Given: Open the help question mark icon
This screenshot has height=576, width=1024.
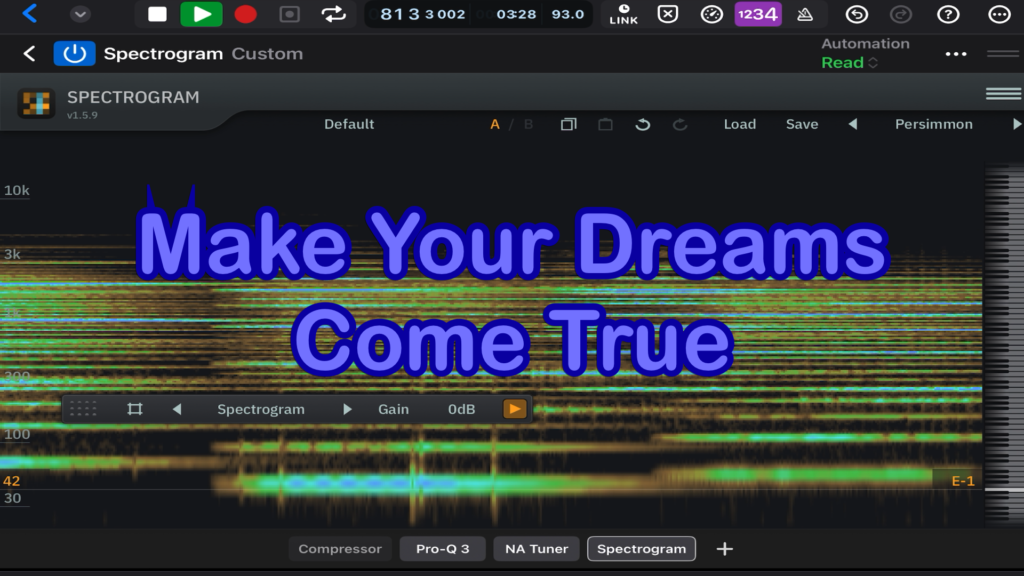Looking at the screenshot, I should (948, 14).
